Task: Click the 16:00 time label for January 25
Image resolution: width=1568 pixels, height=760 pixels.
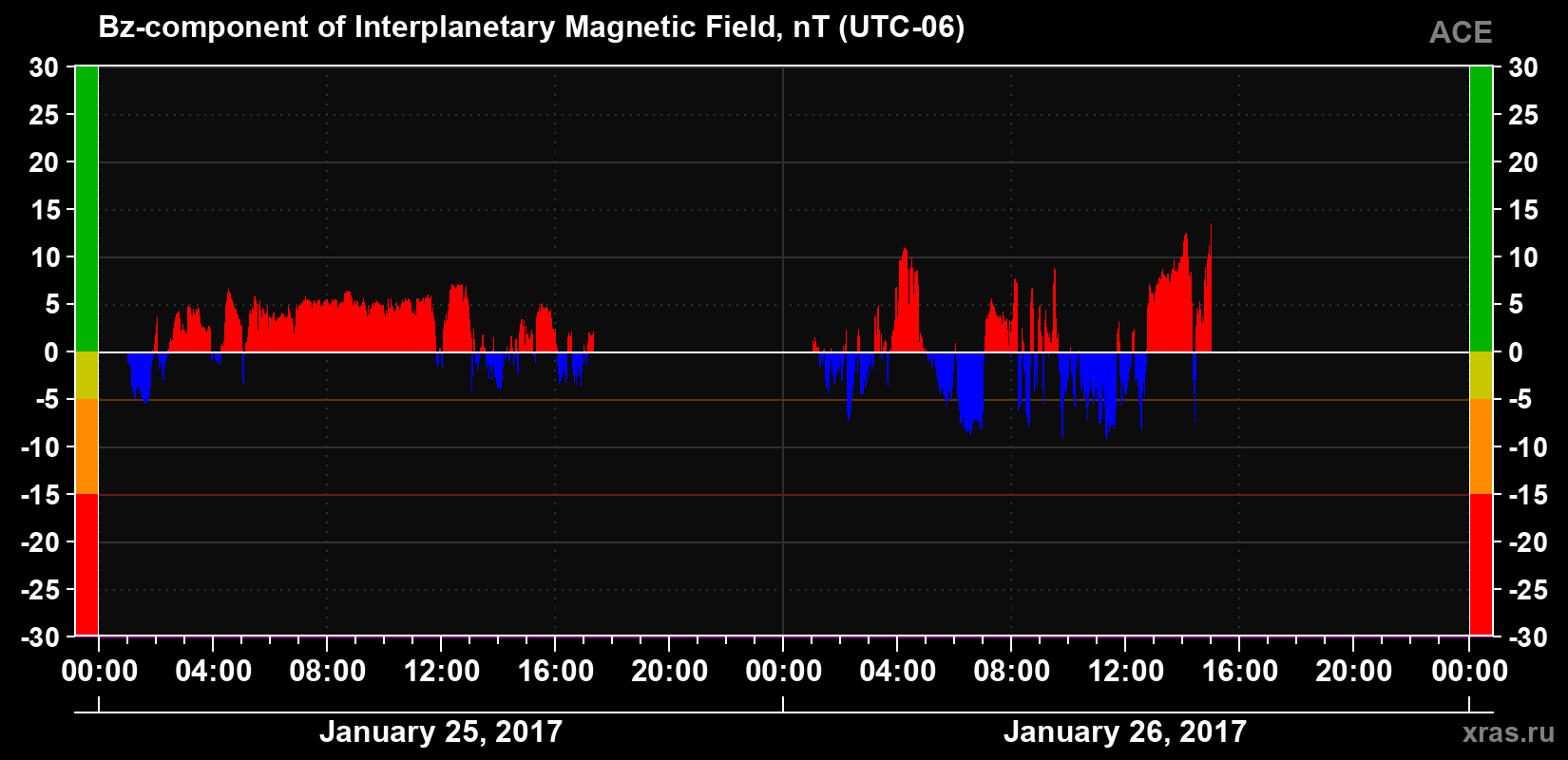Action: tap(555, 672)
